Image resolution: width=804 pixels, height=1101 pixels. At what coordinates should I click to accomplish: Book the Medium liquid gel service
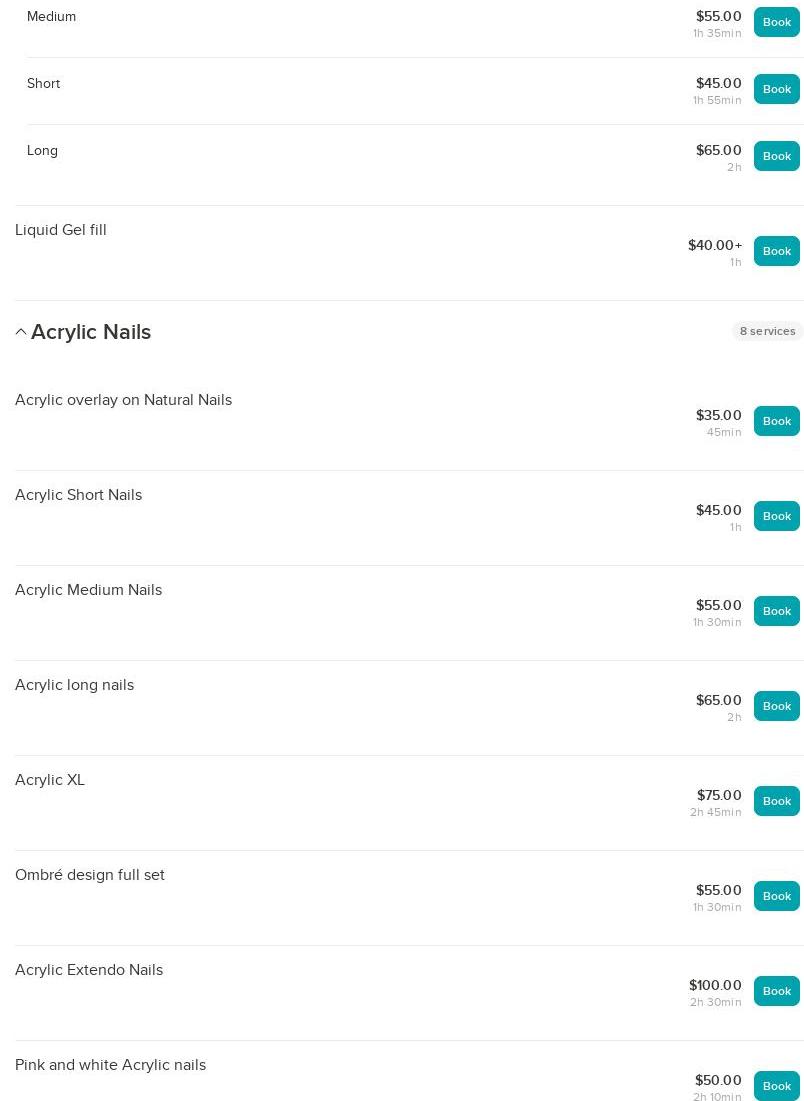[776, 22]
